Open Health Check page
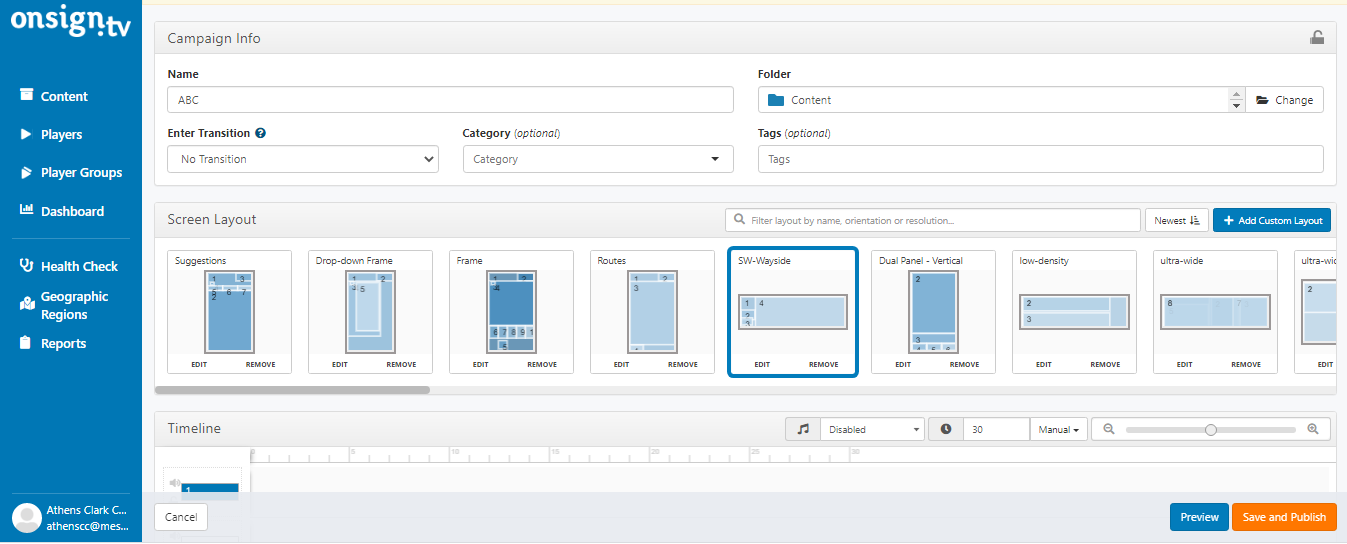This screenshot has height=544, width=1347. 79,266
